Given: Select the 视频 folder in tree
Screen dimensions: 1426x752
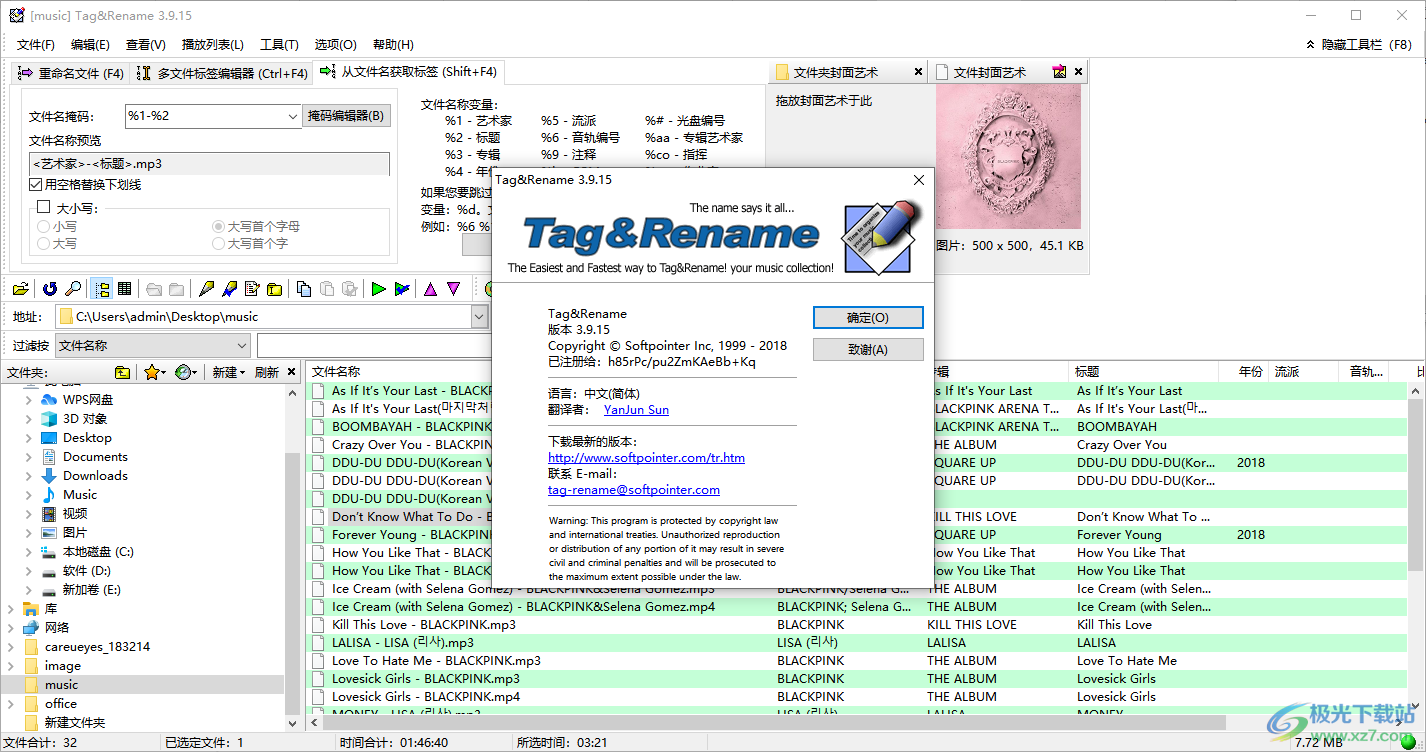Looking at the screenshot, I should [75, 514].
